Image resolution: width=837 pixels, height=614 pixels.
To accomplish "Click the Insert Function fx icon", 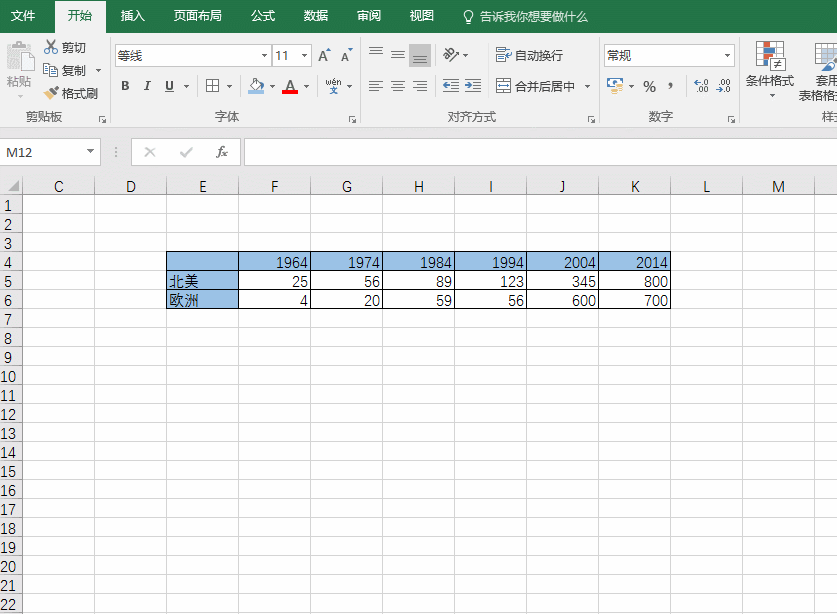I will tap(222, 152).
